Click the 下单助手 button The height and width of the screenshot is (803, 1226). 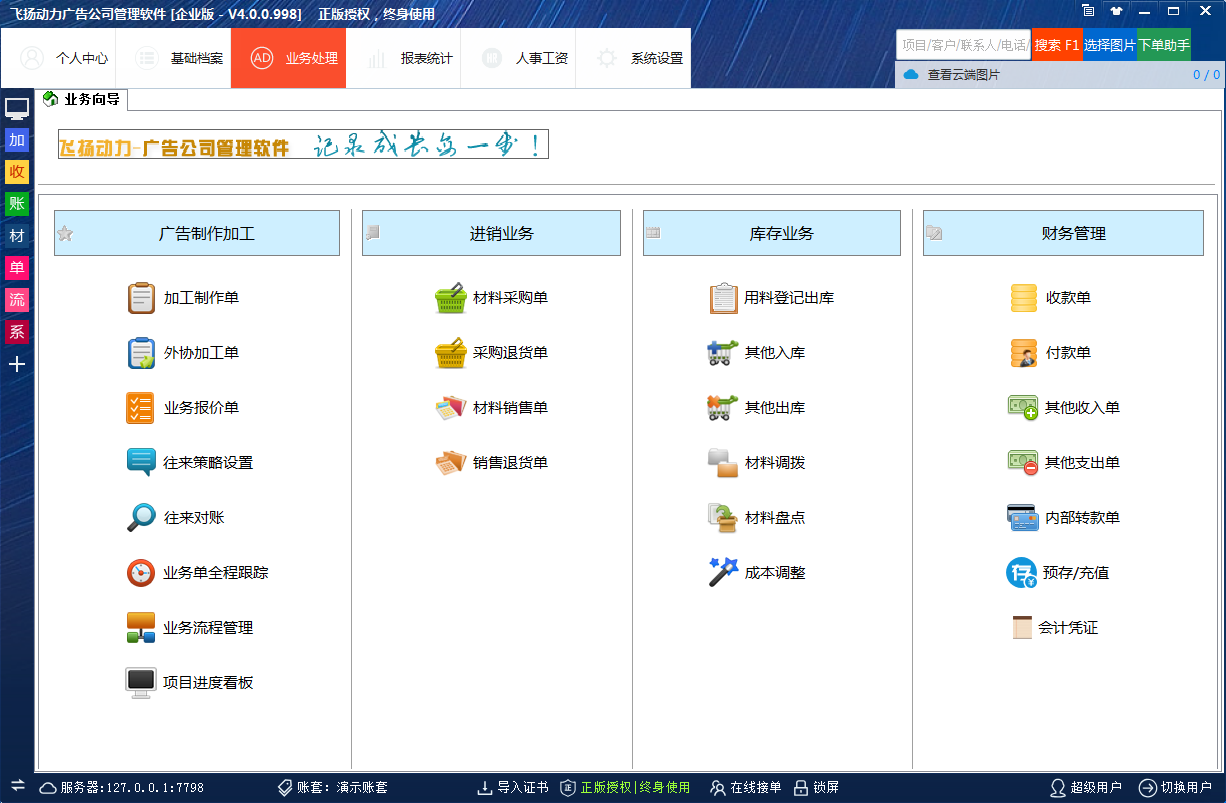(1164, 45)
